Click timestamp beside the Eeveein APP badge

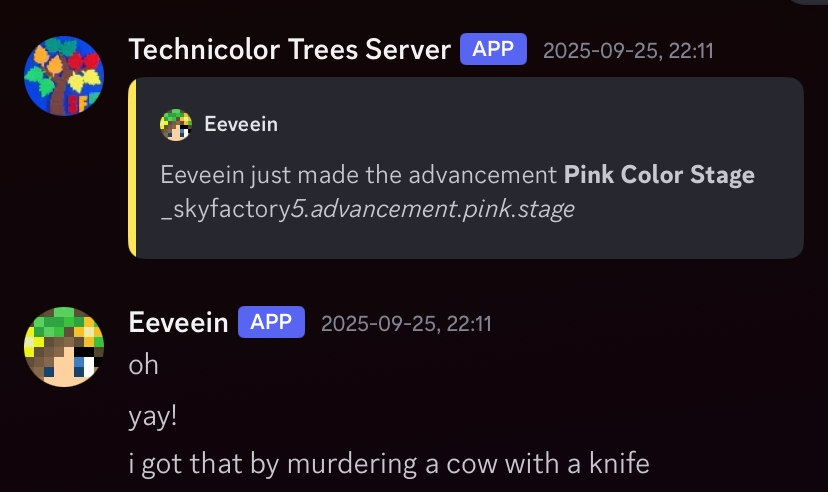pos(406,324)
